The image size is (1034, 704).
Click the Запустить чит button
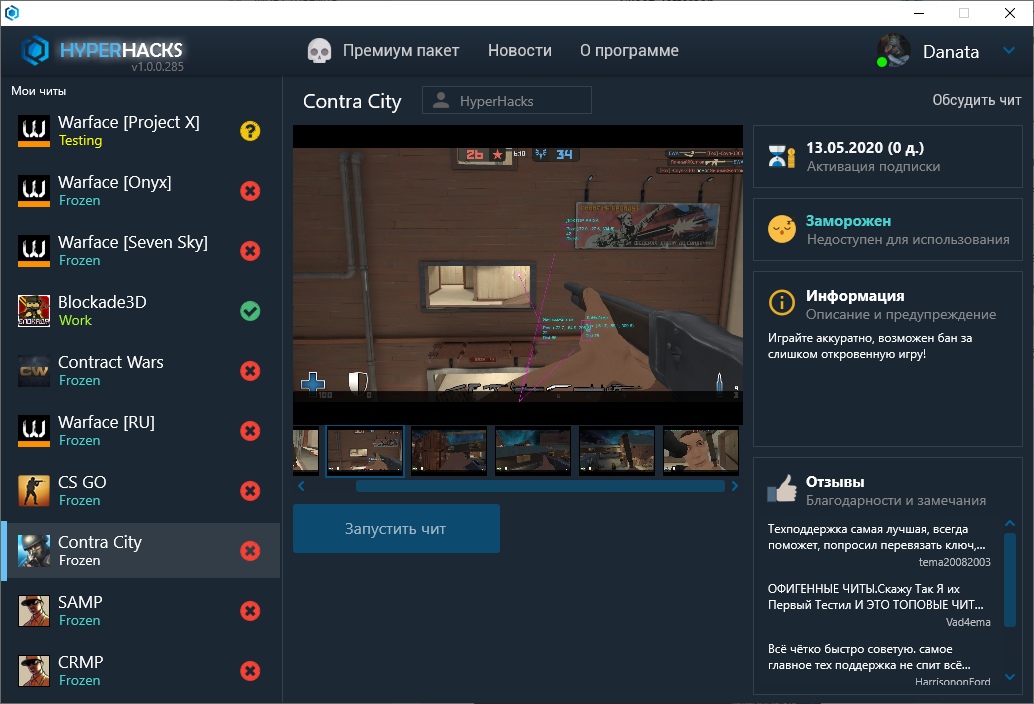(396, 529)
